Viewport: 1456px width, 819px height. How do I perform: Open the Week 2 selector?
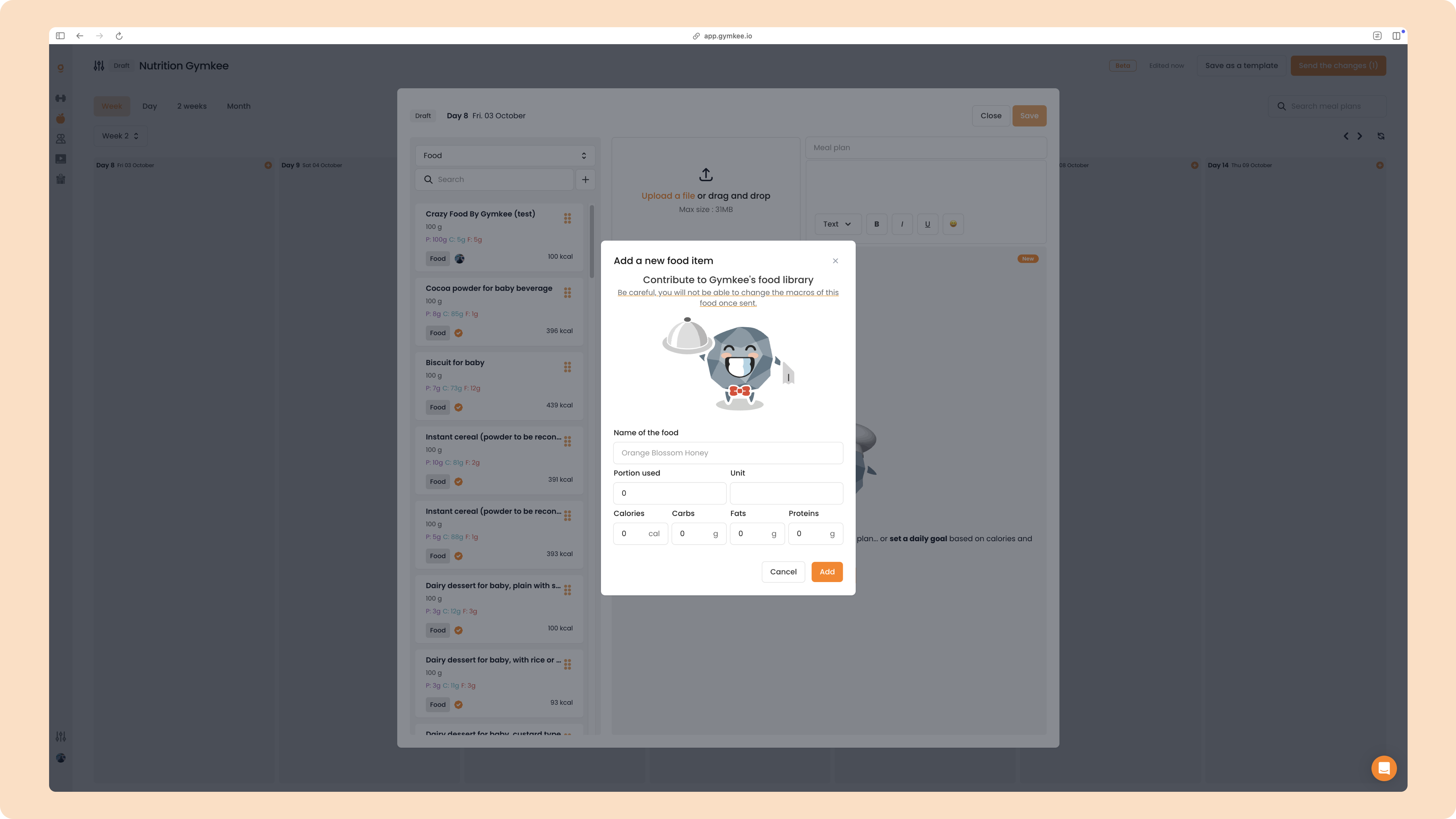120,136
